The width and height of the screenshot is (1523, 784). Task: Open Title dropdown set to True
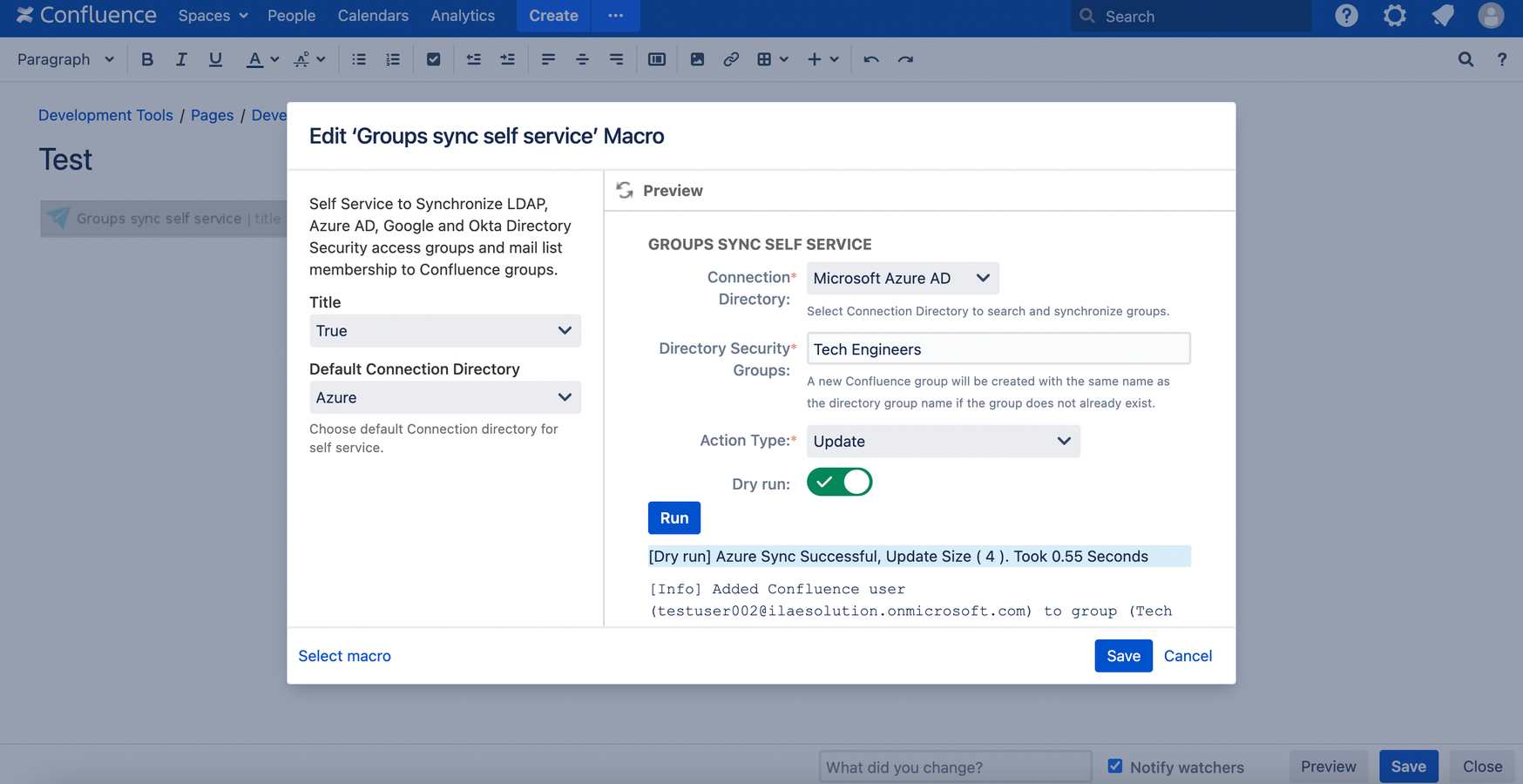[445, 331]
